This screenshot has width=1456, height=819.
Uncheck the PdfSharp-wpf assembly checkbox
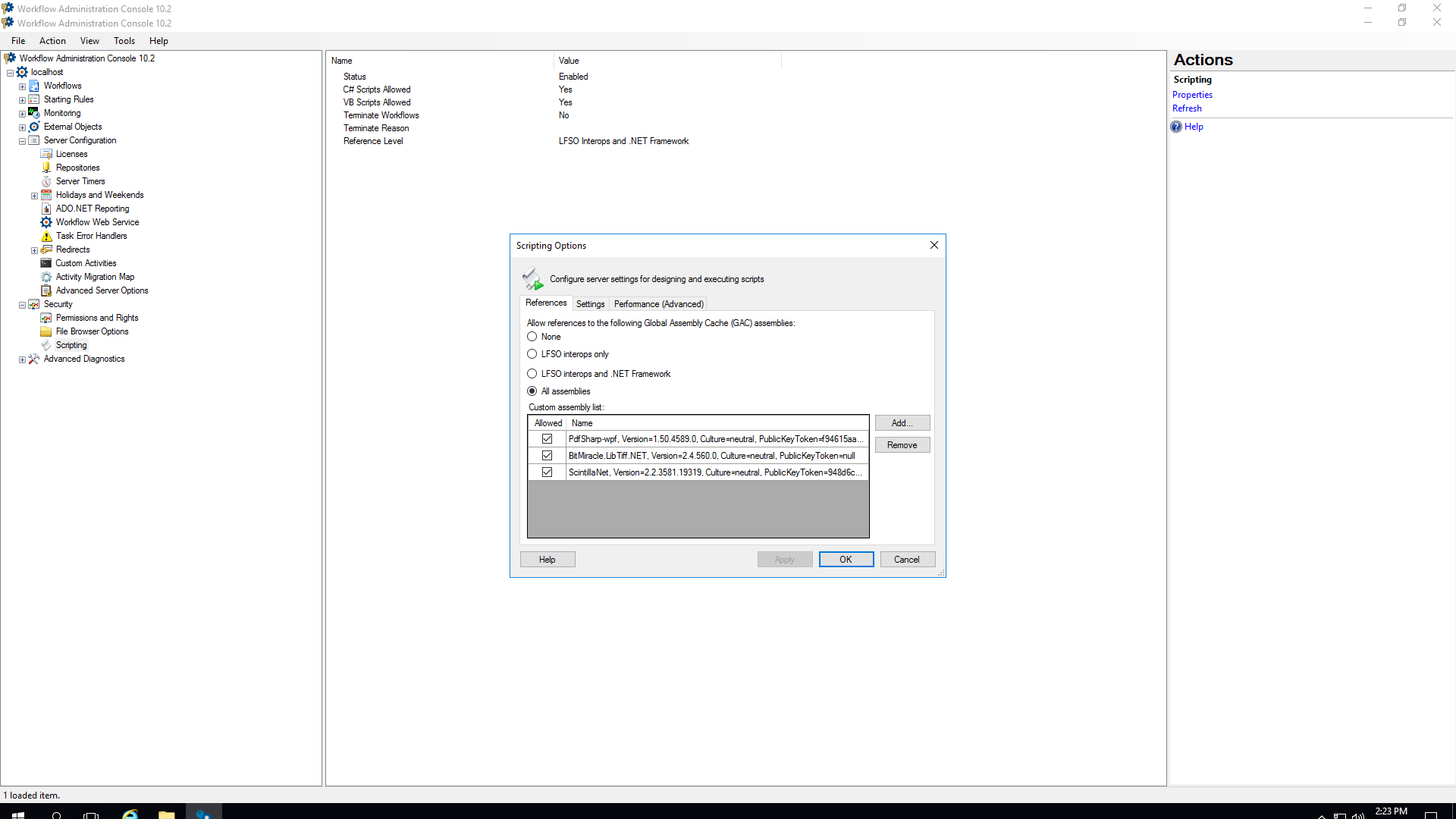coord(547,439)
